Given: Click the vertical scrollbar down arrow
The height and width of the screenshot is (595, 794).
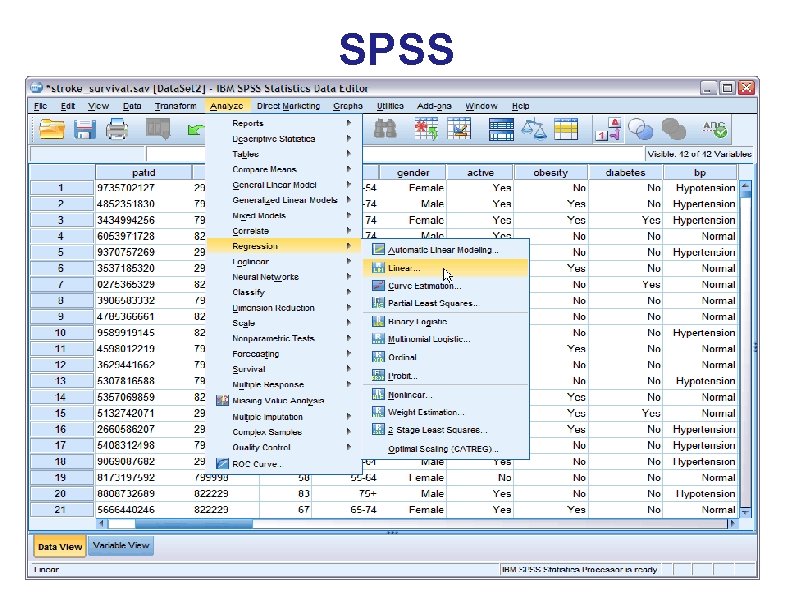Looking at the screenshot, I should 745,512.
